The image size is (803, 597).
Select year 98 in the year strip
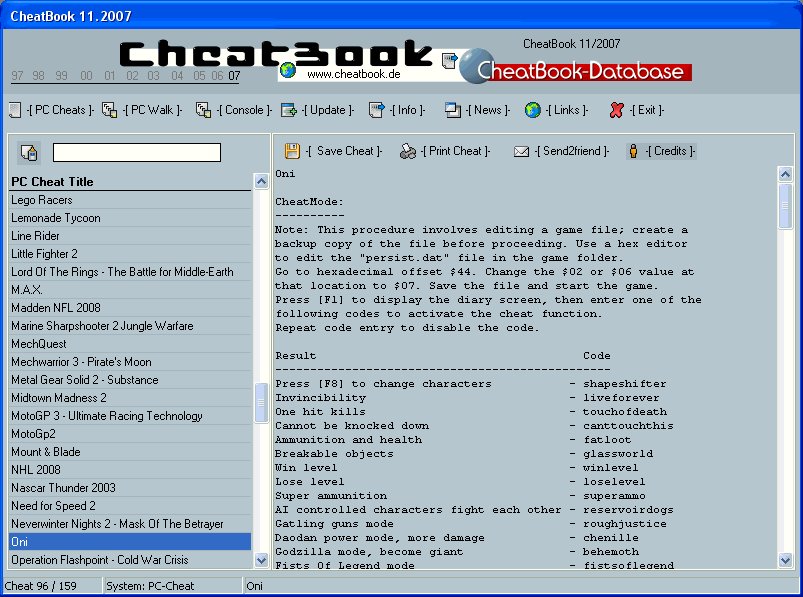click(x=38, y=76)
